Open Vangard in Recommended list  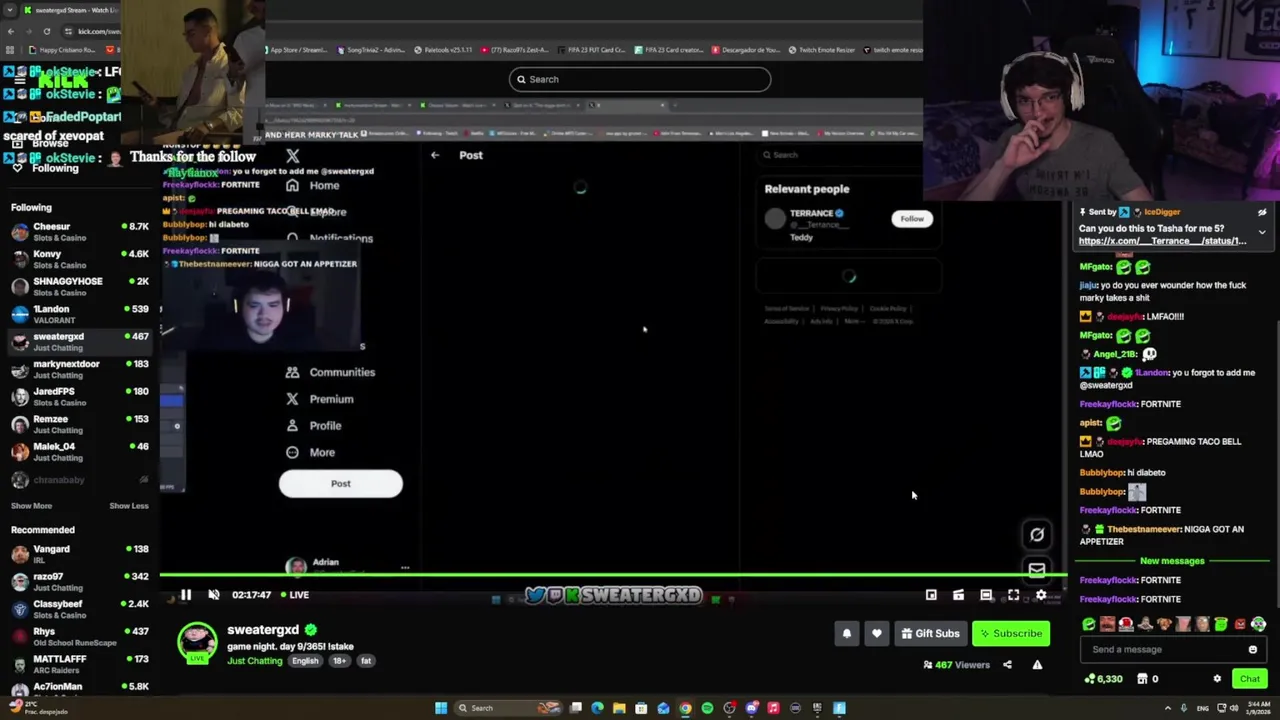pyautogui.click(x=78, y=554)
